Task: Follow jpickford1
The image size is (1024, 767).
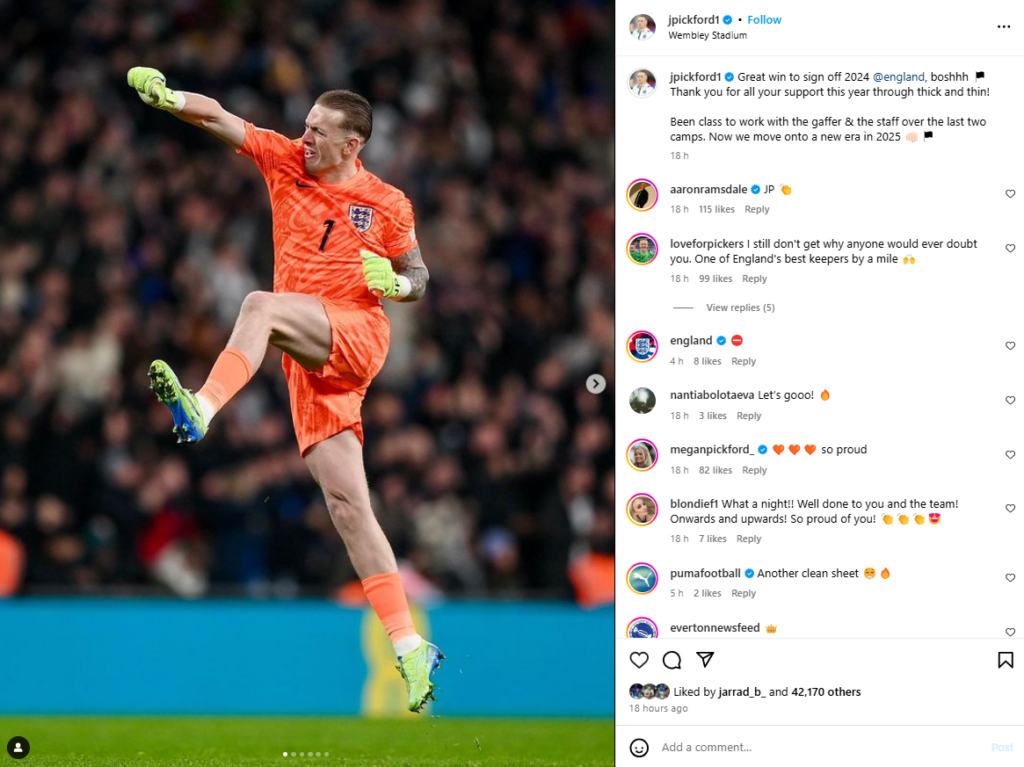Action: [x=764, y=20]
